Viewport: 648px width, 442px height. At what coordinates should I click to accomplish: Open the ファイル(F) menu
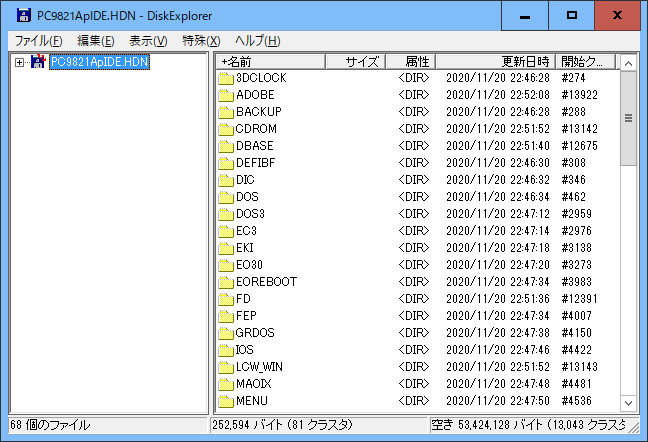(x=38, y=40)
